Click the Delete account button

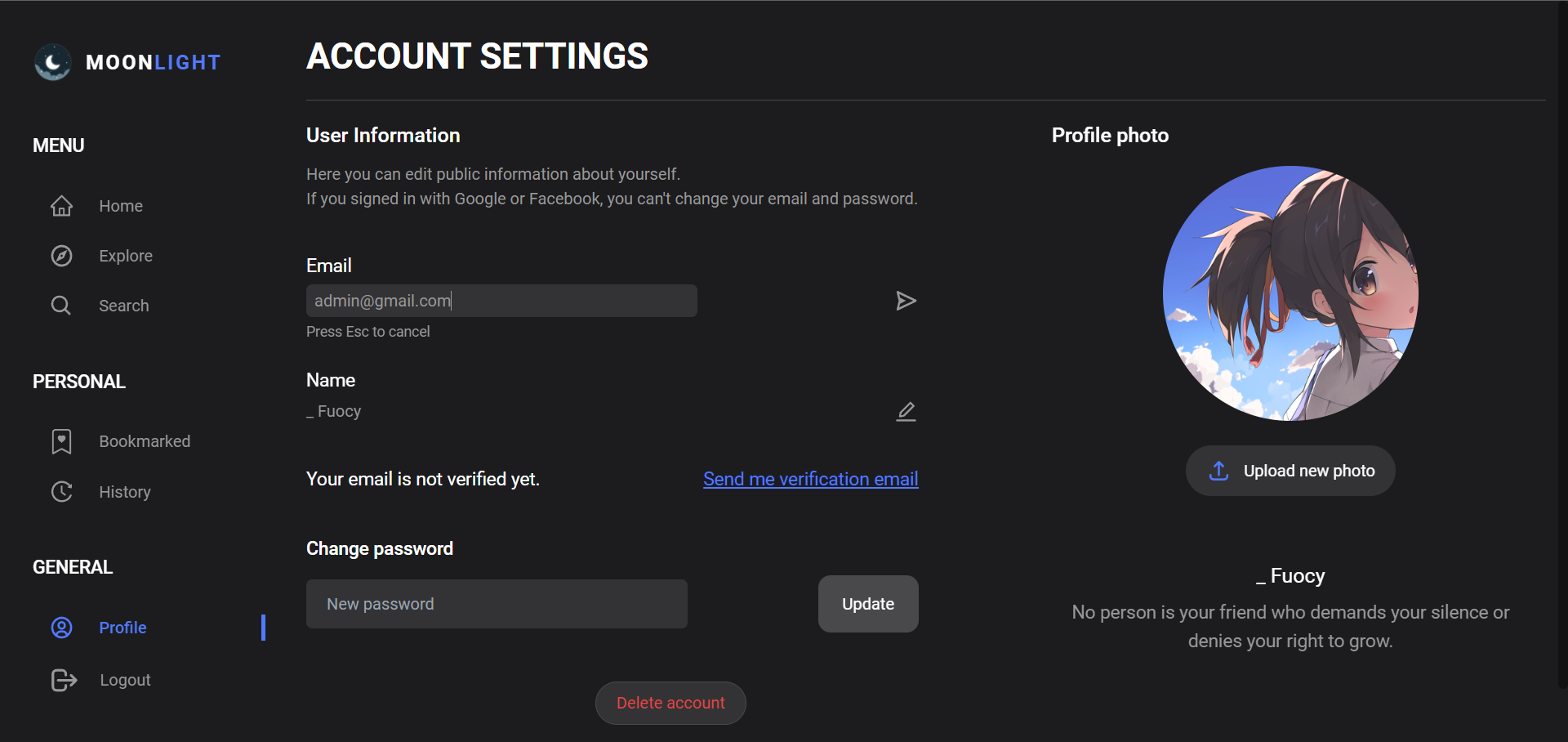click(670, 703)
